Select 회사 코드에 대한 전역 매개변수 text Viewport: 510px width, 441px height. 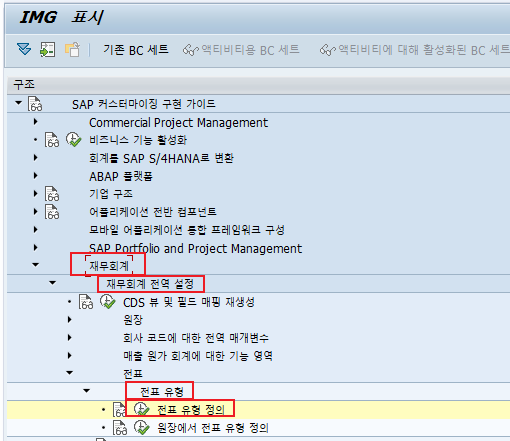click(196, 338)
